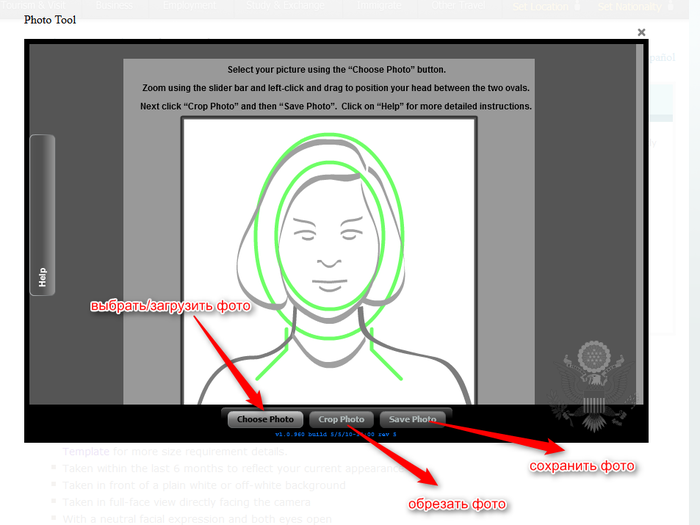Click Save Photo to save the image
The image size is (700, 525).
click(x=413, y=419)
